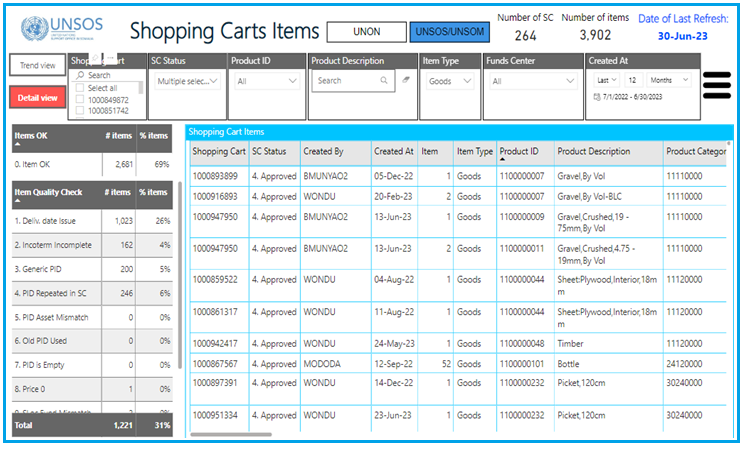Image resolution: width=744 pixels, height=449 pixels.
Task: Select the '2. Incoterm Incomplete' row
Action: pos(92,245)
